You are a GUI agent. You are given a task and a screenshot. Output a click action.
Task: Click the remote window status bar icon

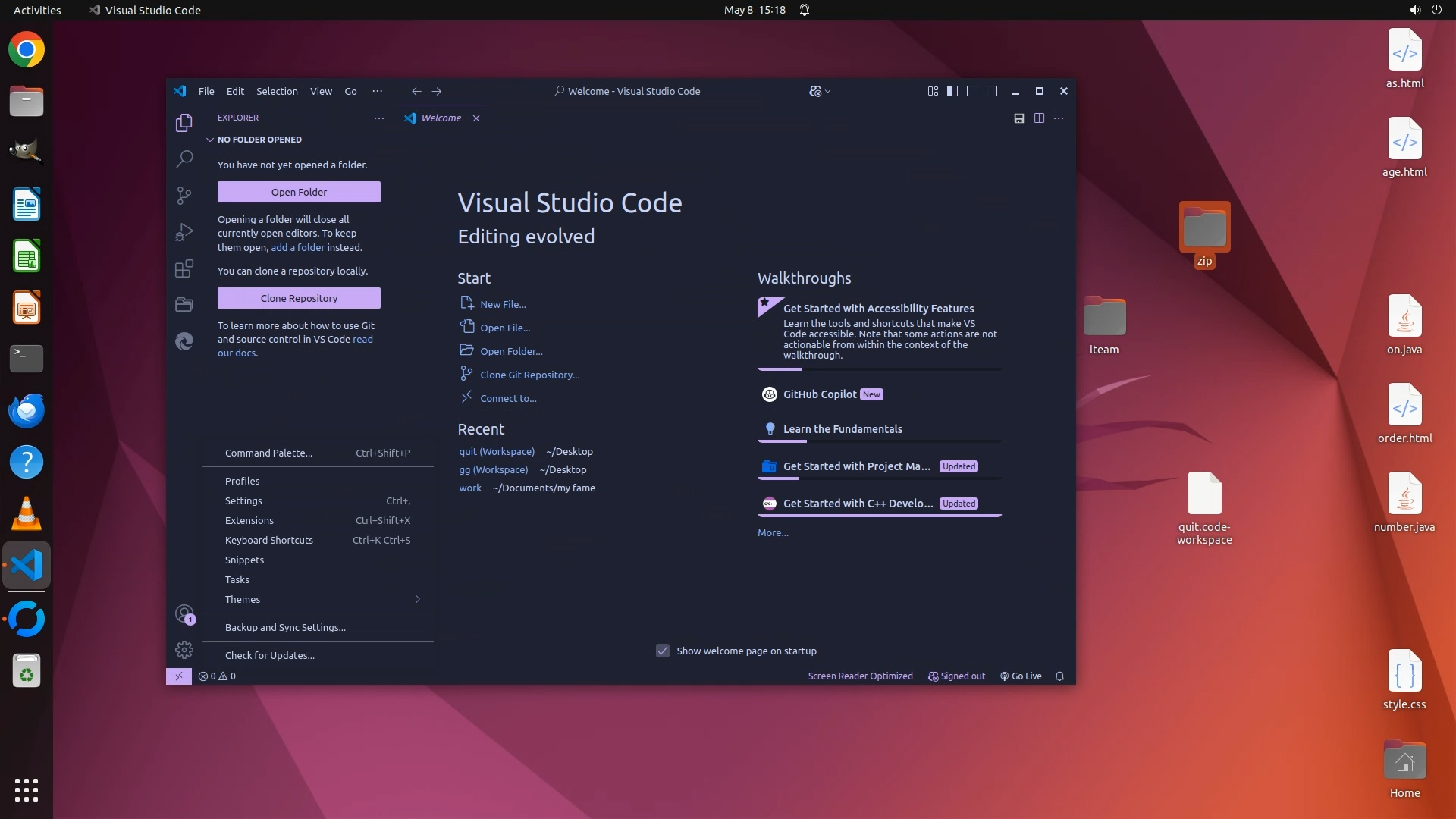click(x=179, y=676)
